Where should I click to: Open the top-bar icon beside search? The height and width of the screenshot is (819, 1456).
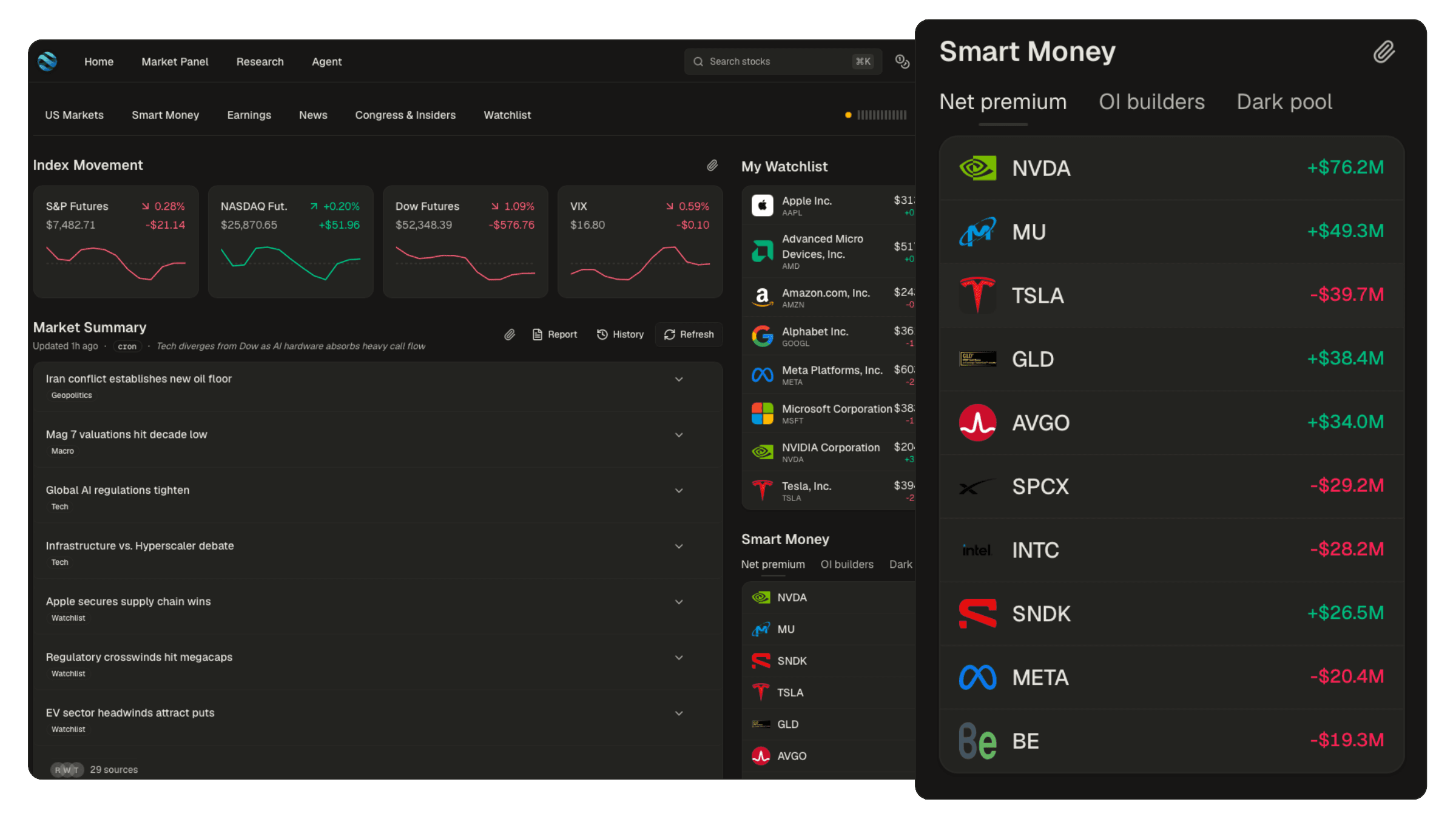[902, 61]
